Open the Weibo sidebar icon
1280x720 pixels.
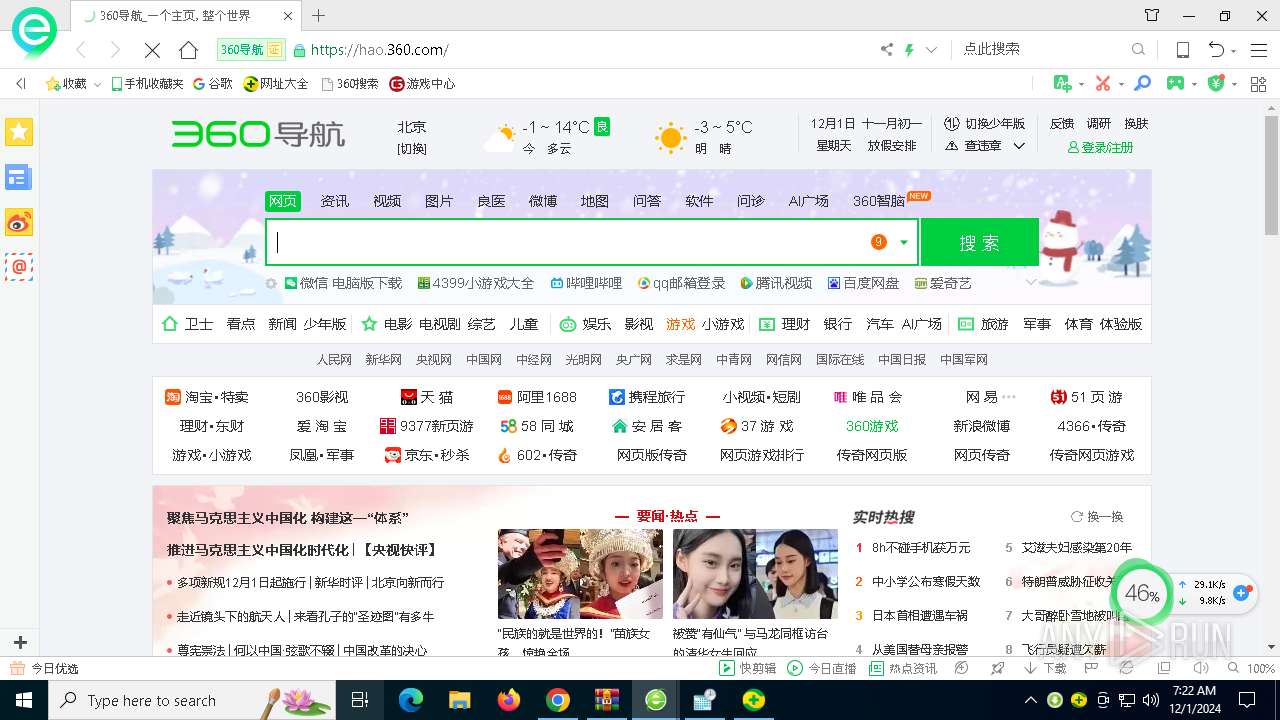(x=19, y=222)
